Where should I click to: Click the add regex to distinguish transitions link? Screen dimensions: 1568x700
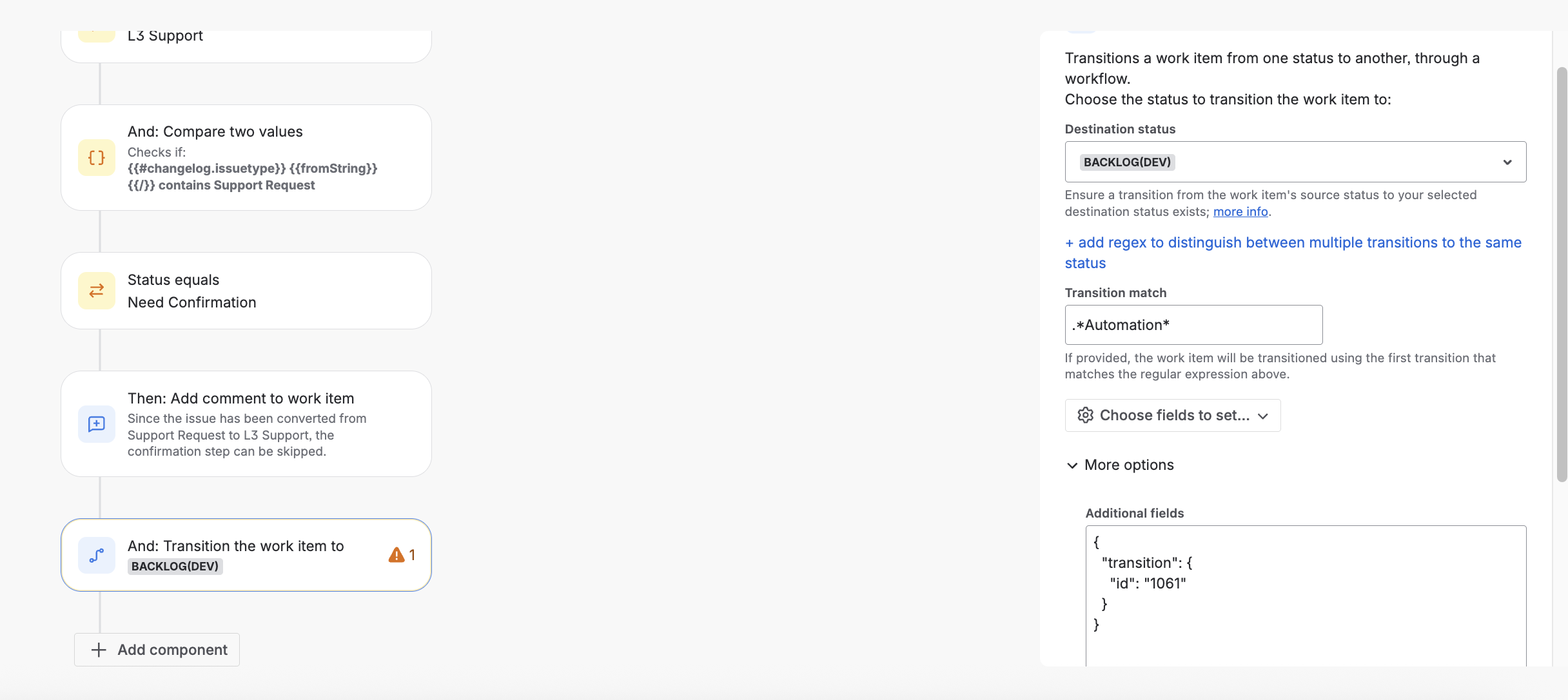1293,253
